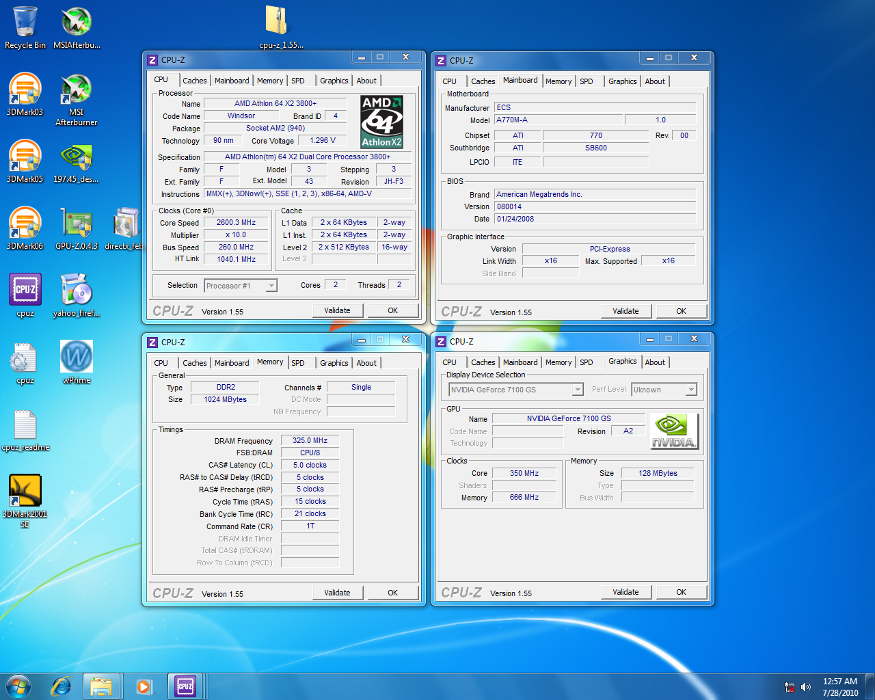Switch to CPU tab in Memory window
The width and height of the screenshot is (875, 700).
(x=161, y=363)
